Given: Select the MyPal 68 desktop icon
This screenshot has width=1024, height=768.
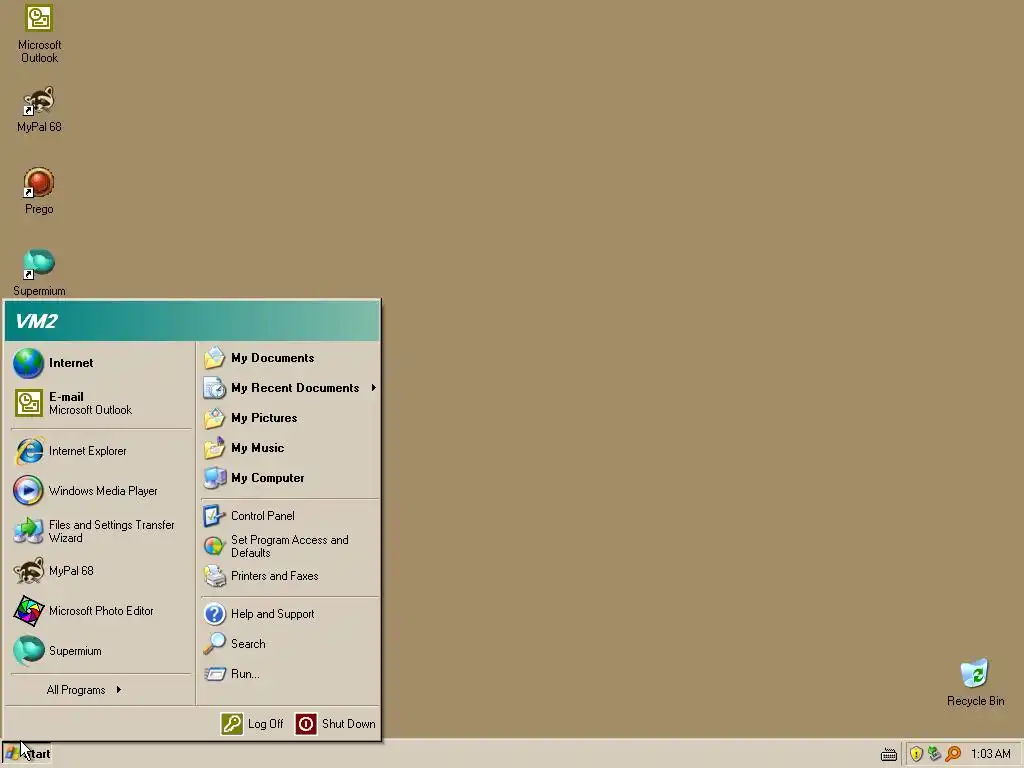Looking at the screenshot, I should (39, 109).
